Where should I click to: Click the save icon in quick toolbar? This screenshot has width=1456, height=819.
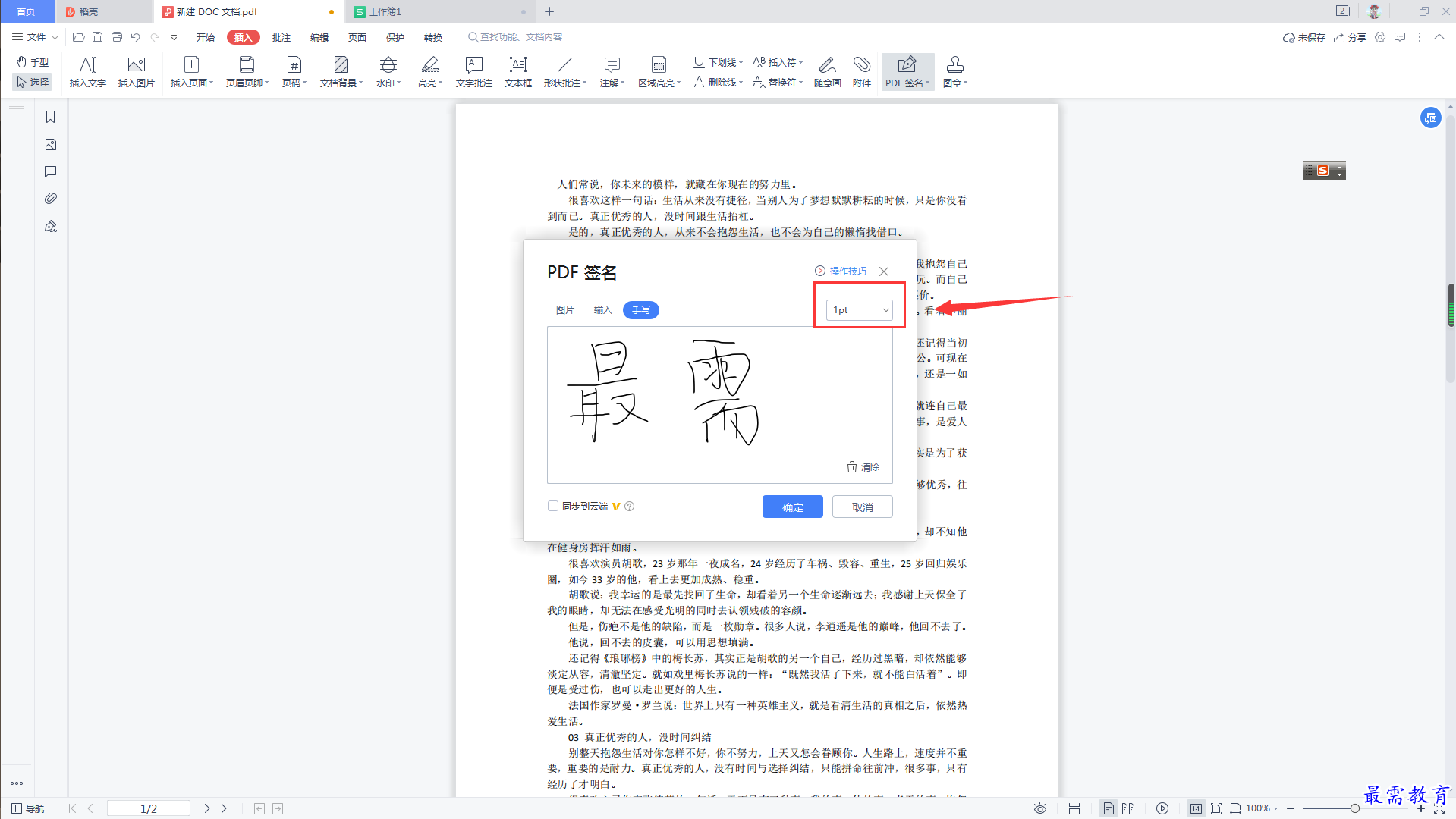point(97,37)
